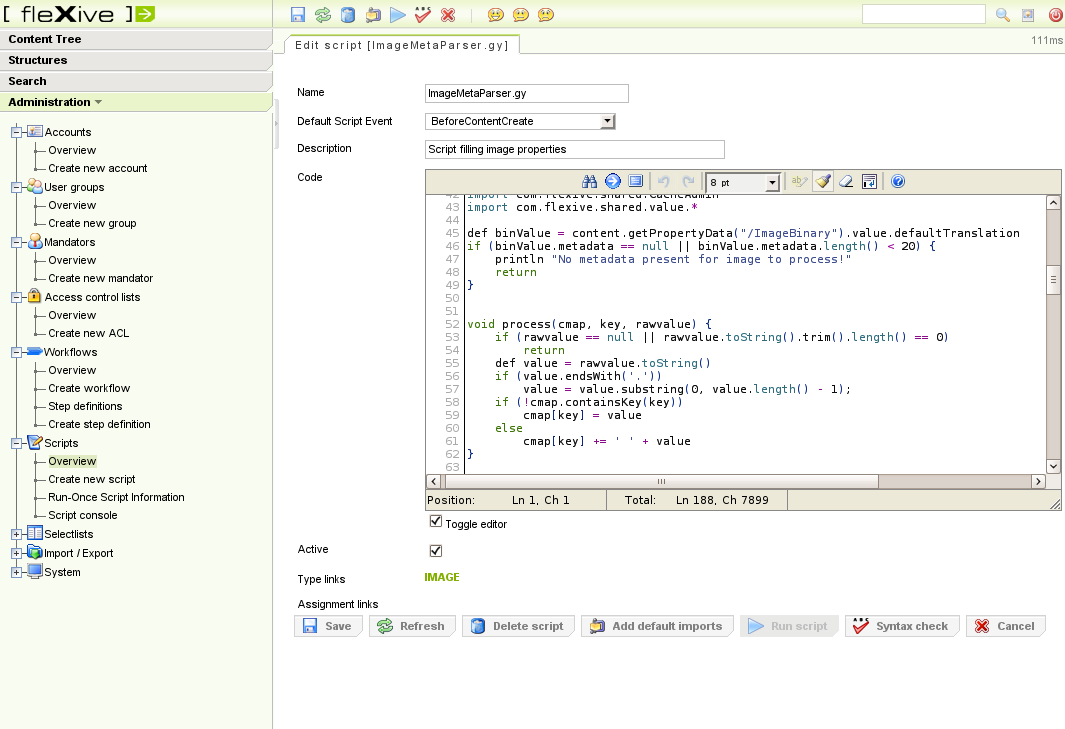
Task: Open the Structures sidebar tab
Action: tap(136, 60)
